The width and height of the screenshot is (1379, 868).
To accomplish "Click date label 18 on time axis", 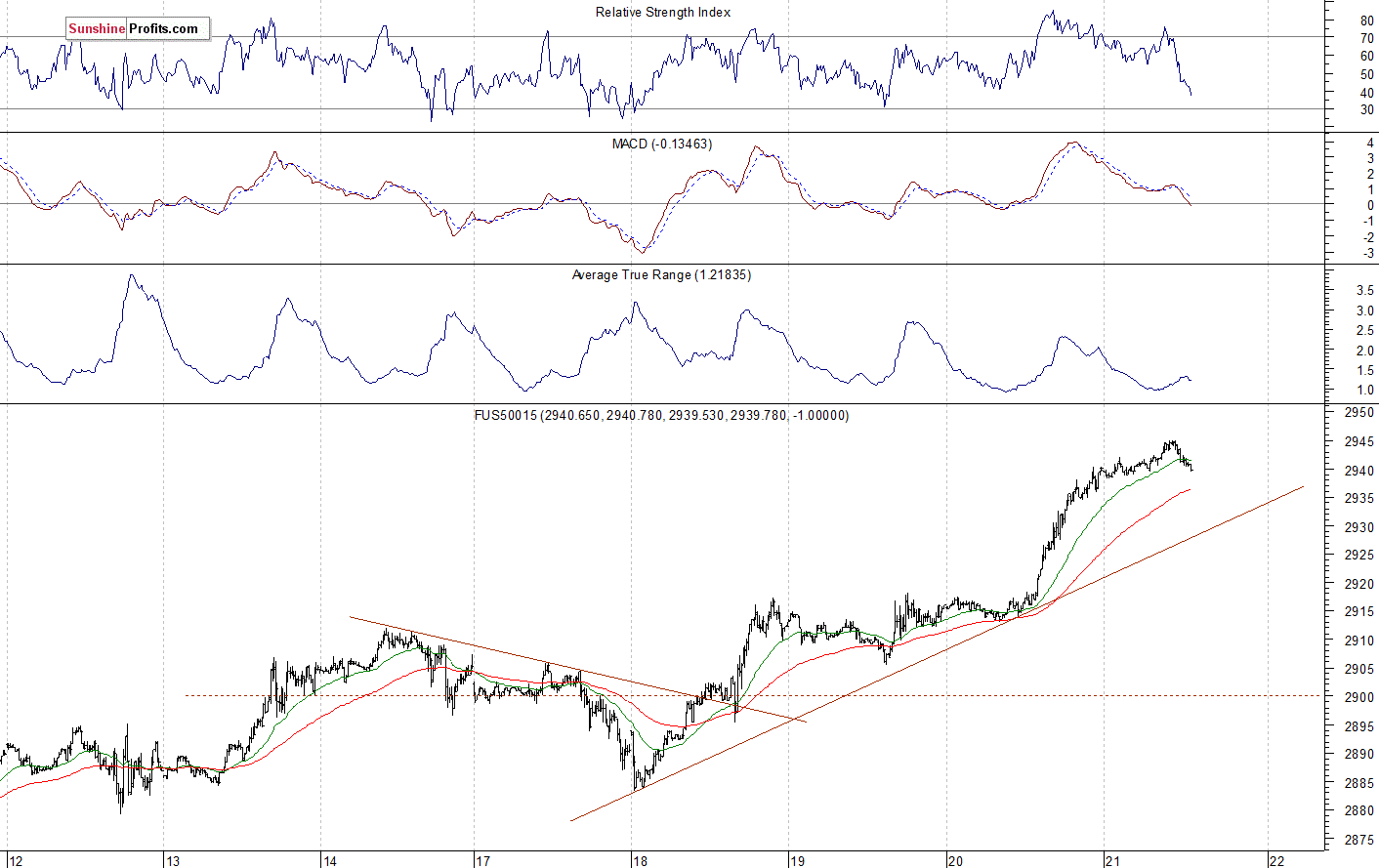I will (x=640, y=860).
